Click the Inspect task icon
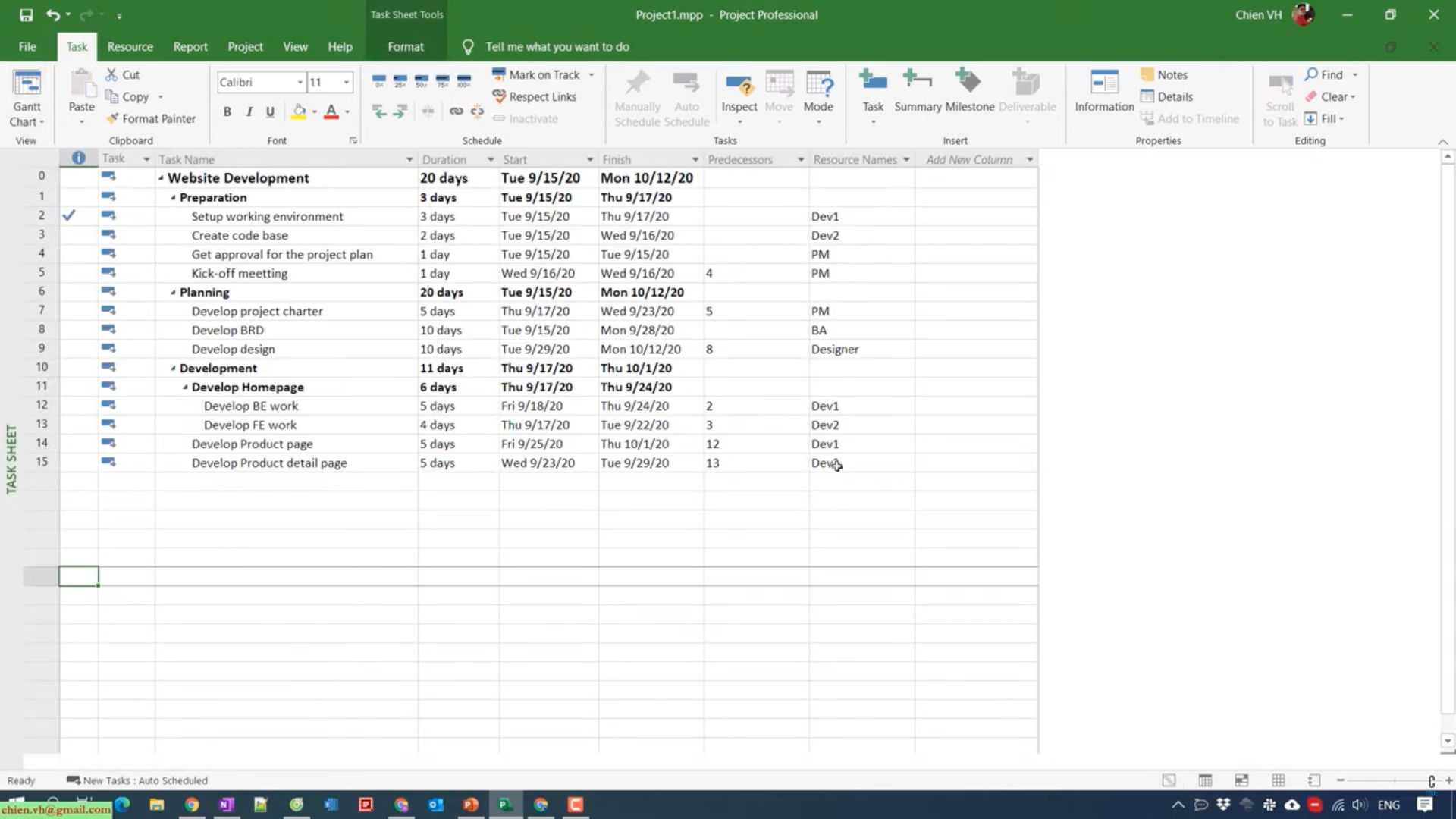The height and width of the screenshot is (819, 1456). pos(739,91)
